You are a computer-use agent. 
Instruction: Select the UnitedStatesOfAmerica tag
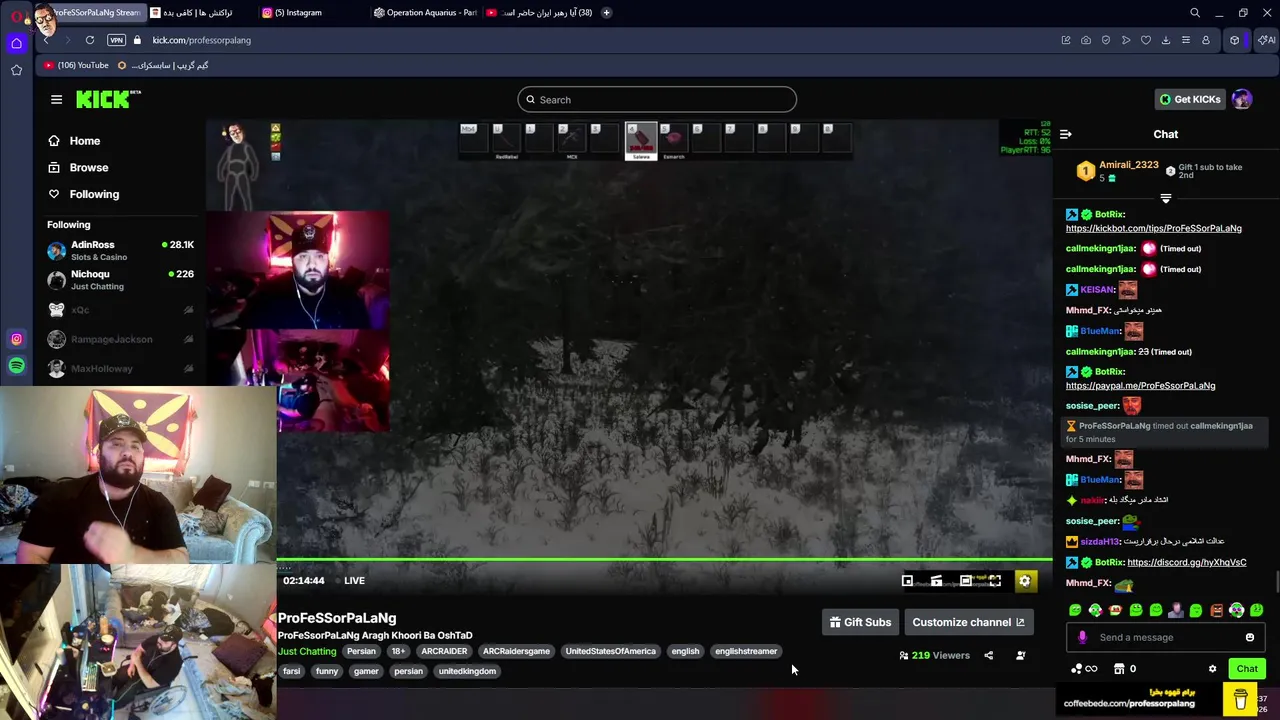coord(610,651)
